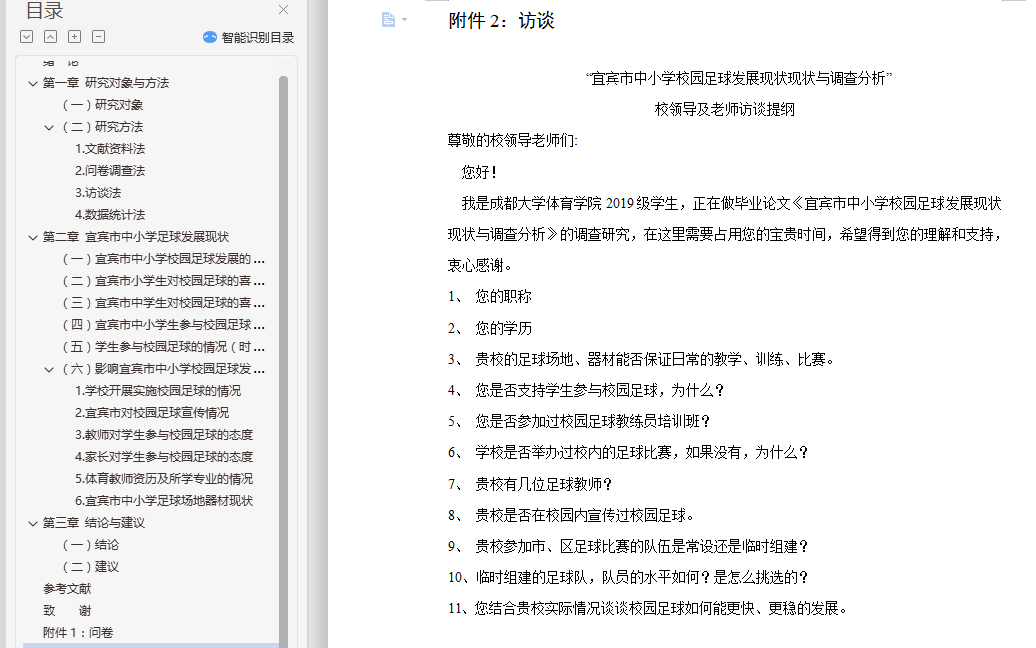1036x648 pixels.
Task: Select 2.问卷调查法 in outline
Action: click(110, 171)
